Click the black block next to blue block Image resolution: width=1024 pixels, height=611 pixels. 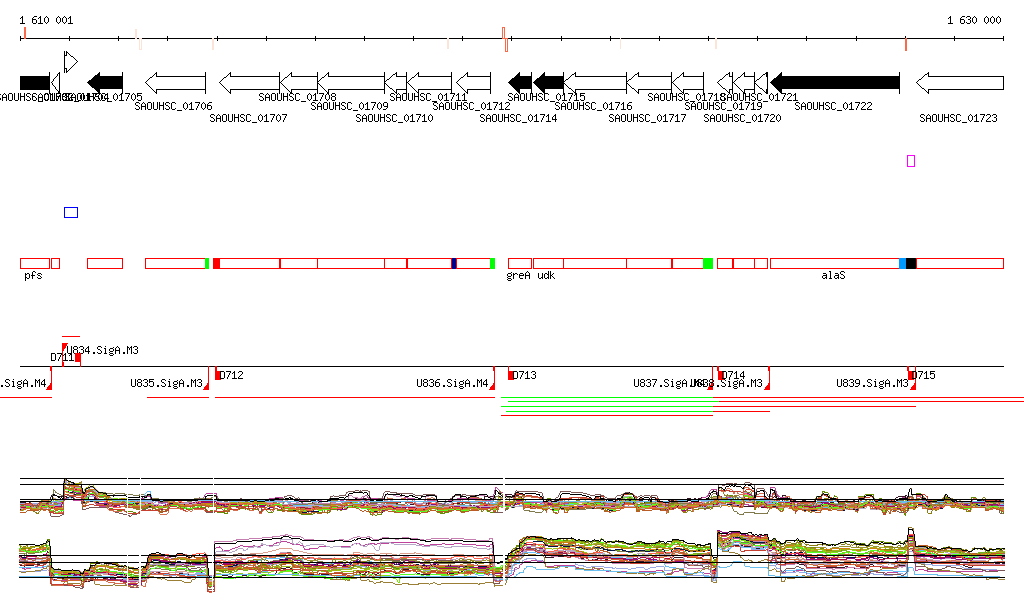tap(912, 264)
